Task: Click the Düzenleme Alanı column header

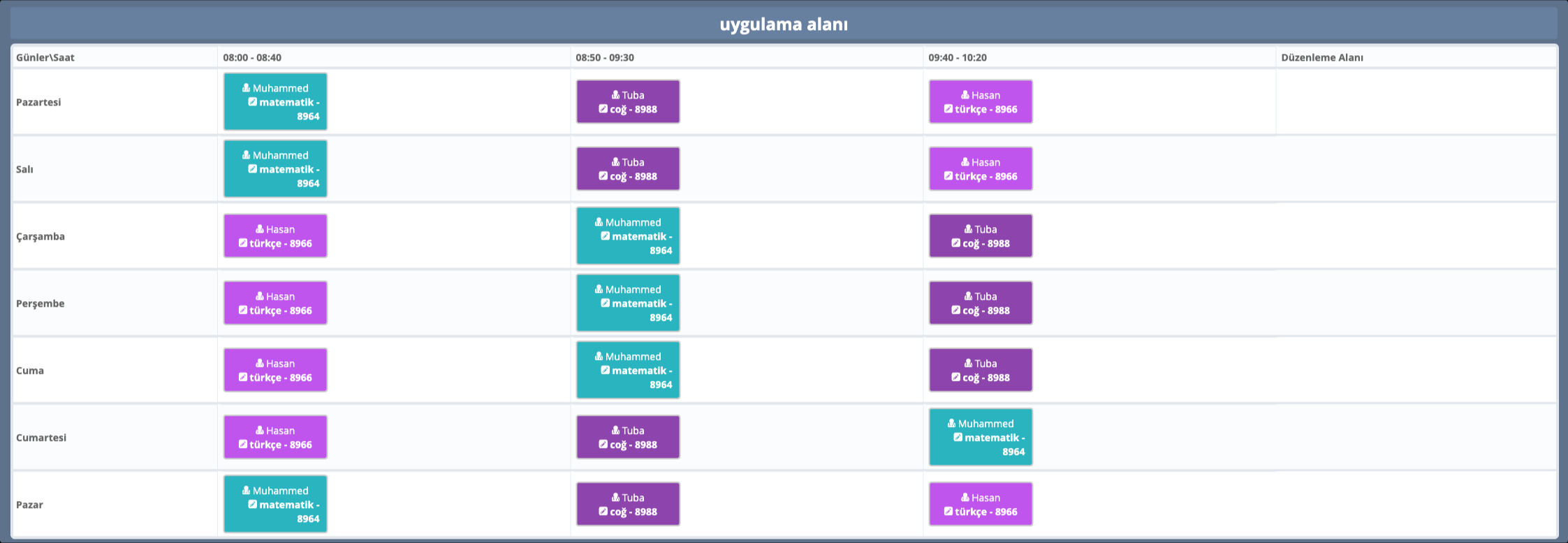Action: click(x=1322, y=57)
